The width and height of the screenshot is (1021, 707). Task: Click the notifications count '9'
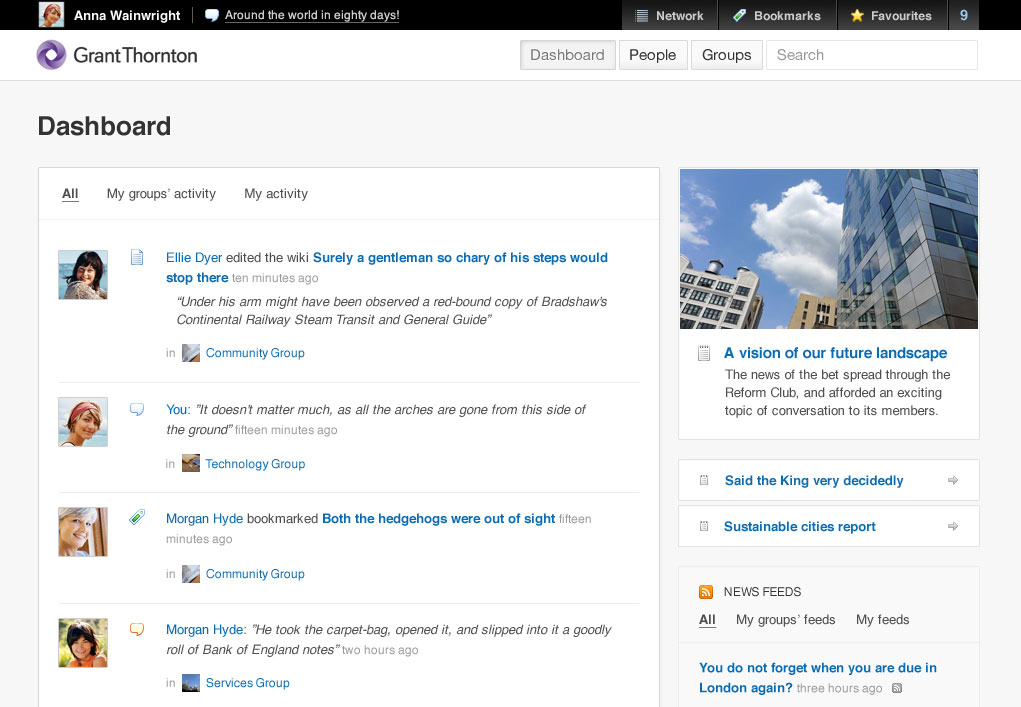[964, 15]
